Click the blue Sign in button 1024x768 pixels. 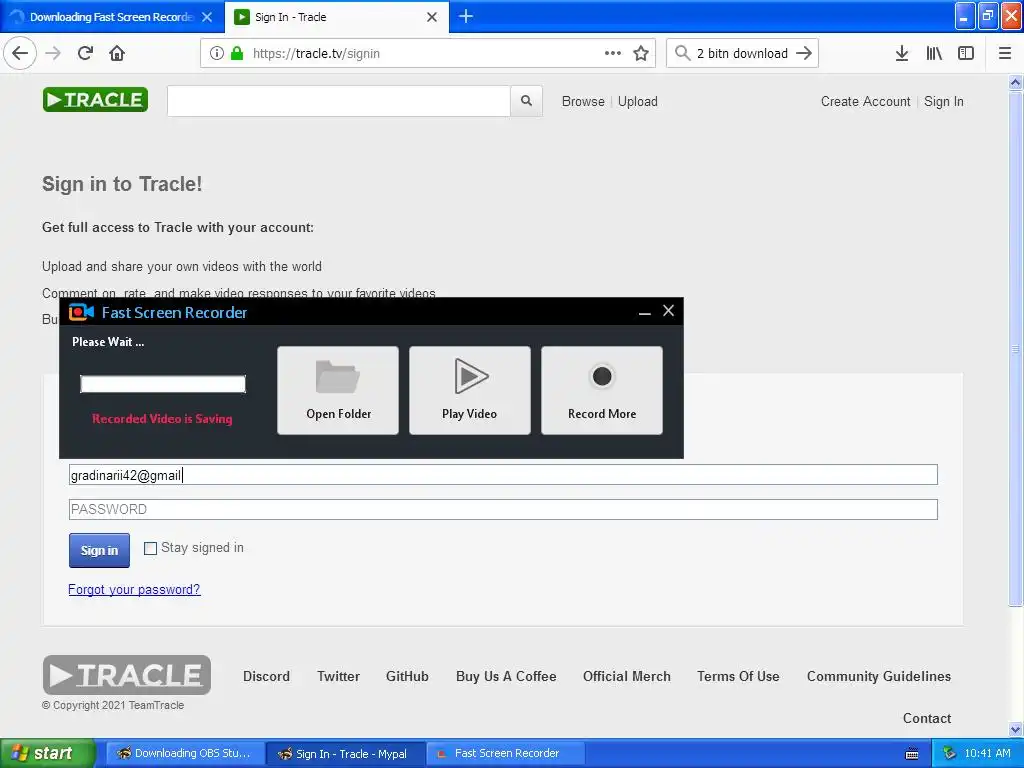click(99, 550)
